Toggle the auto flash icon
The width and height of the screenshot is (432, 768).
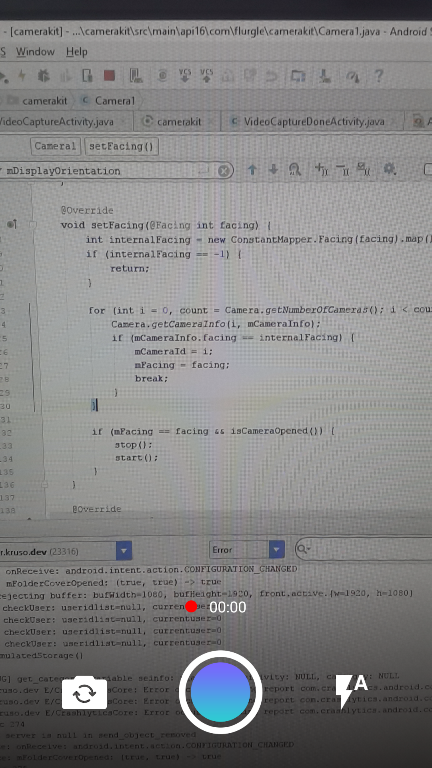tap(351, 692)
